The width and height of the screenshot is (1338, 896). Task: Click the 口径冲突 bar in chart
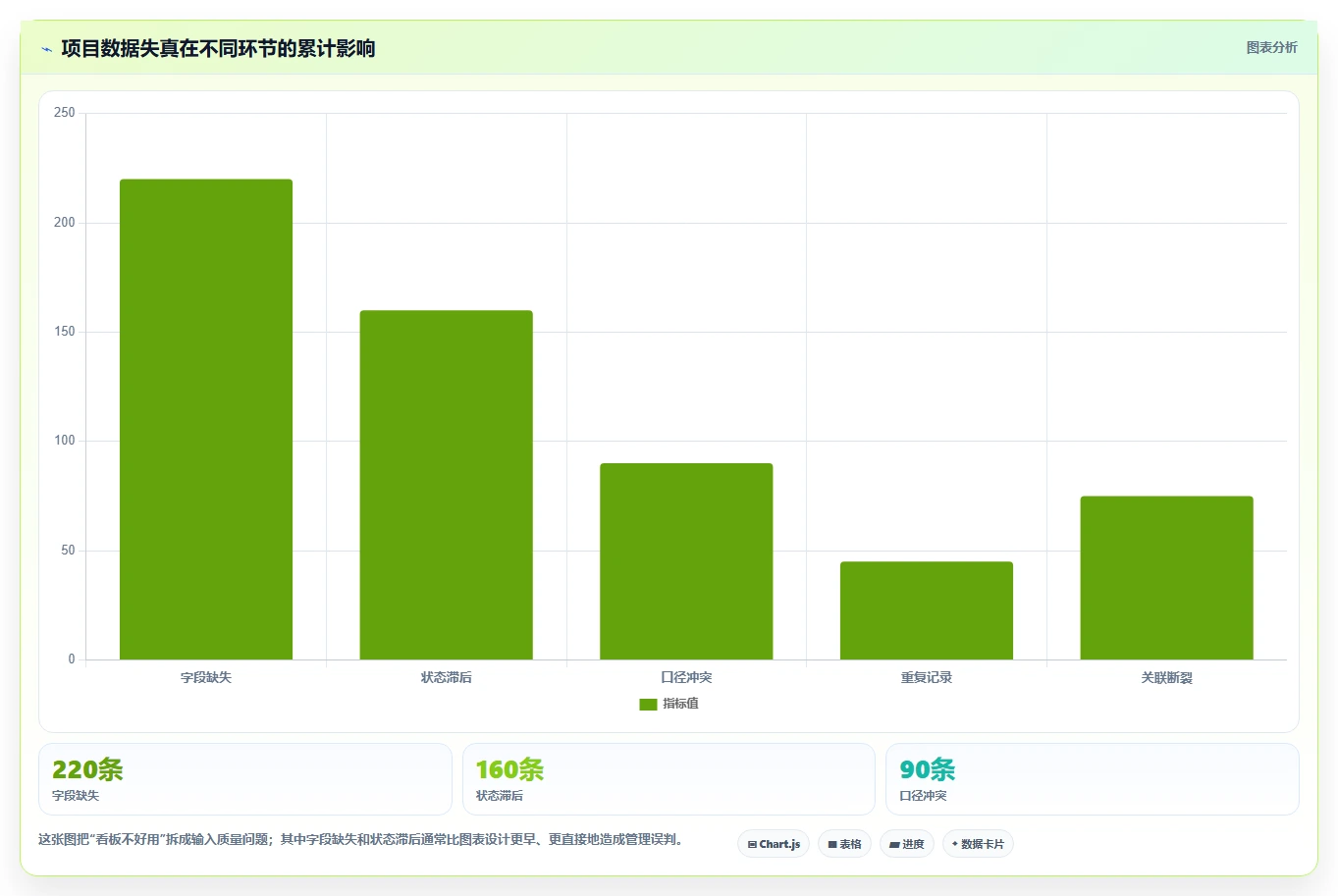686,561
